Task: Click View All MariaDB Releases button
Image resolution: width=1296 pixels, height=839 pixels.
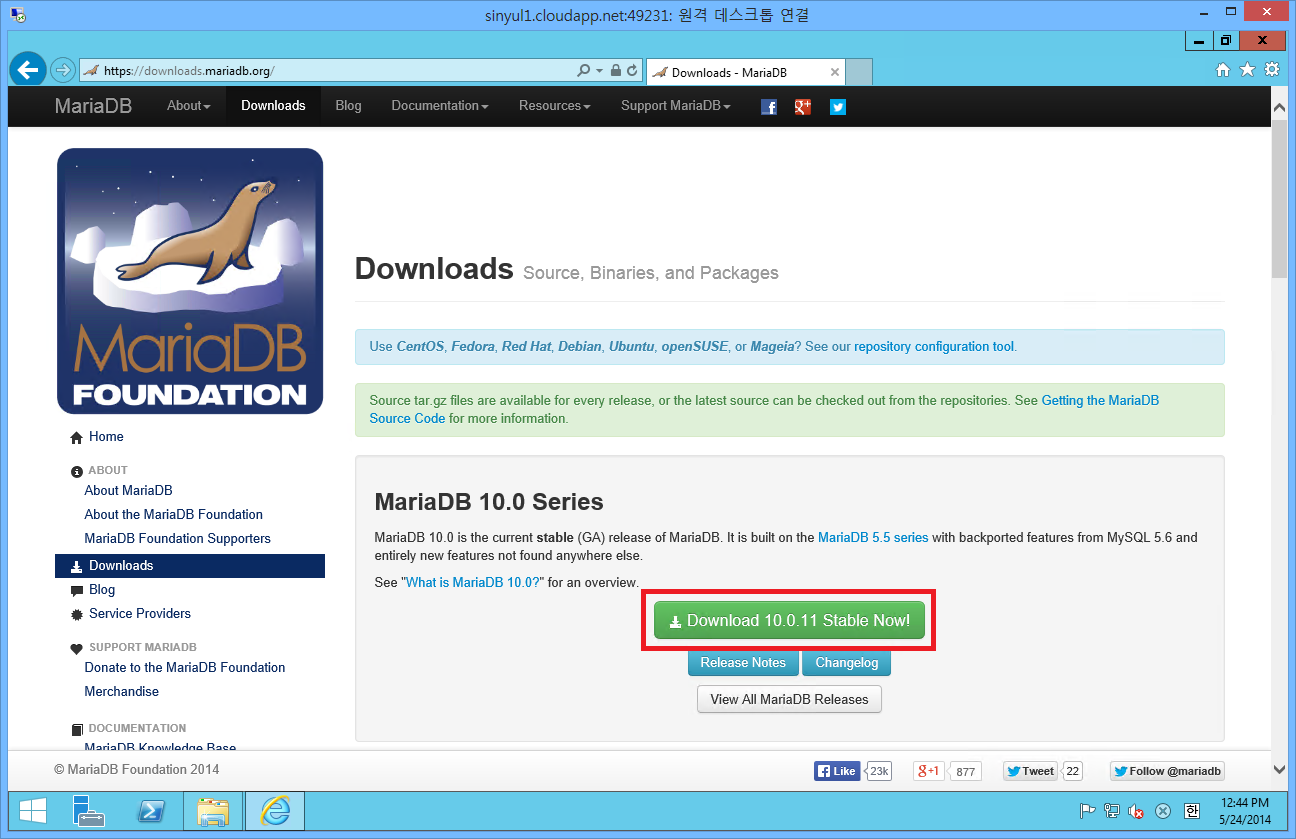Action: coord(790,699)
